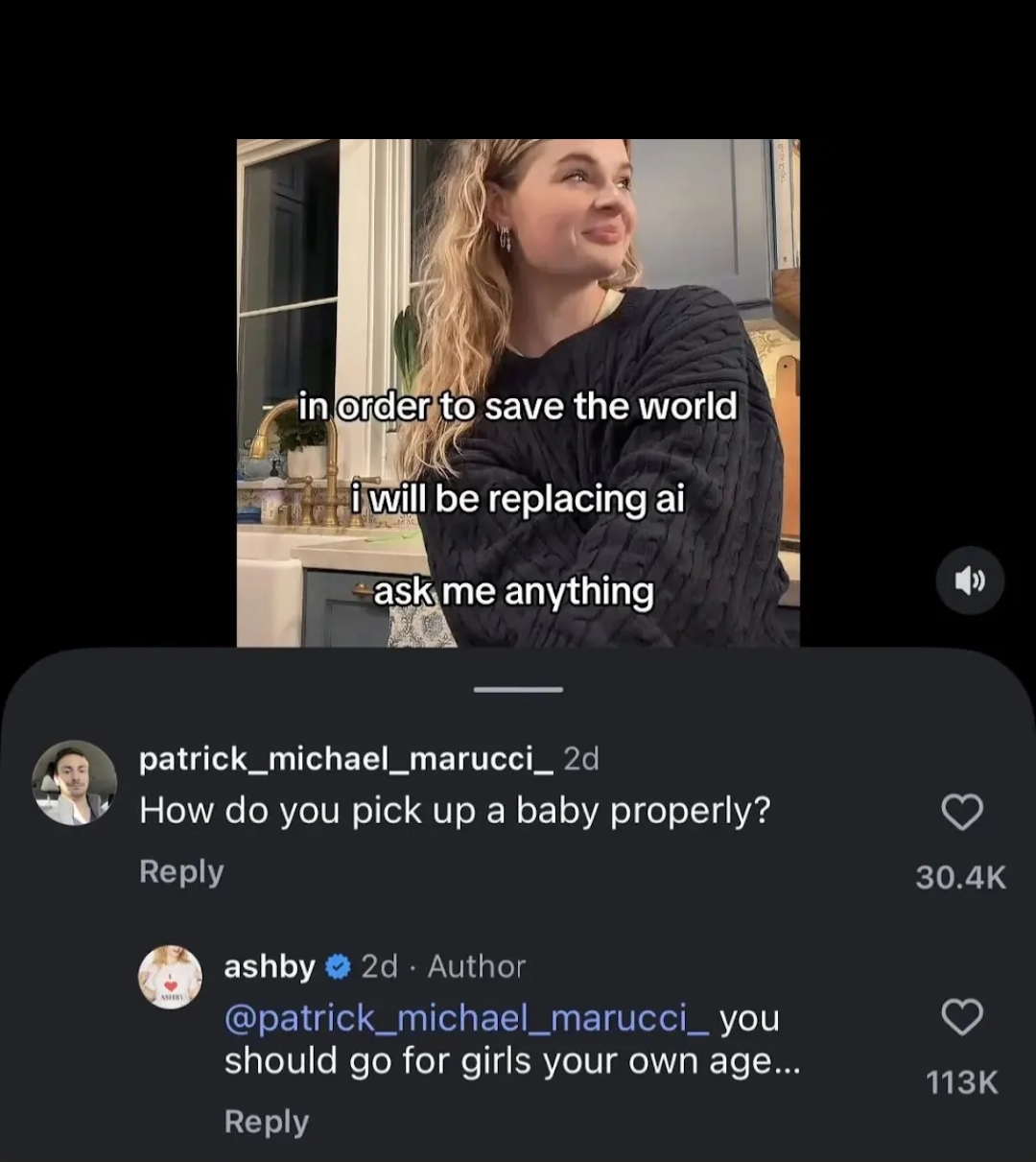Tap 'How do you pick up a baby' text
Image resolution: width=1036 pixels, height=1162 pixels.
coord(455,812)
